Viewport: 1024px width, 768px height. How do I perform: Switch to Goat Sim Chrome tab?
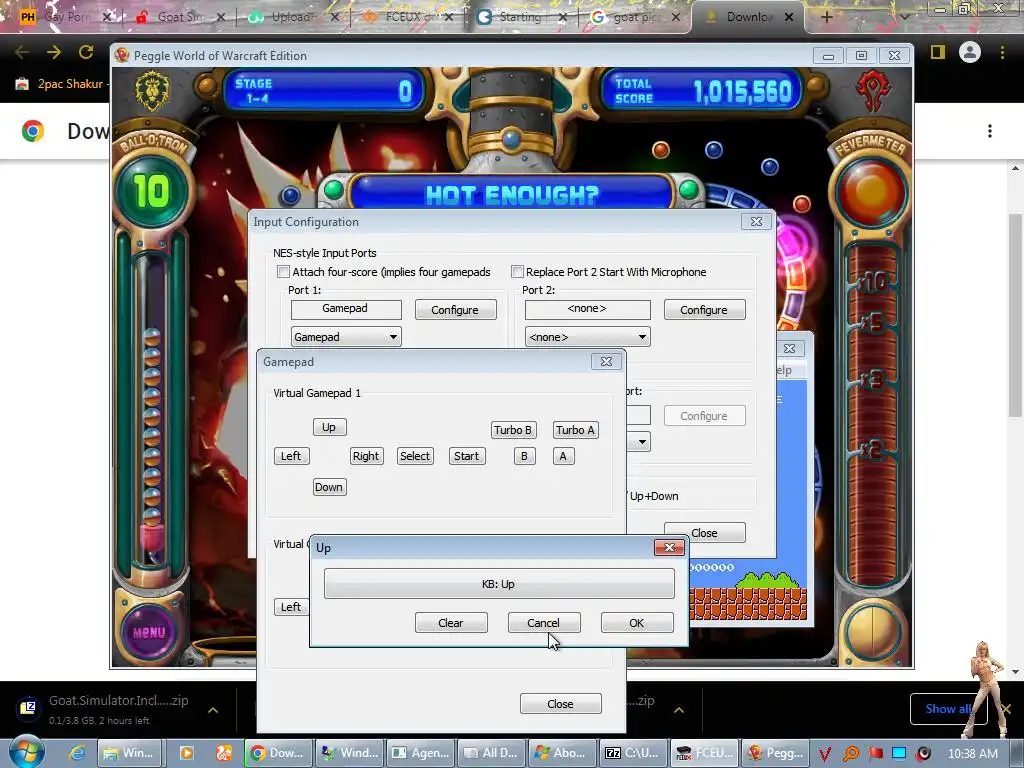[x=181, y=17]
